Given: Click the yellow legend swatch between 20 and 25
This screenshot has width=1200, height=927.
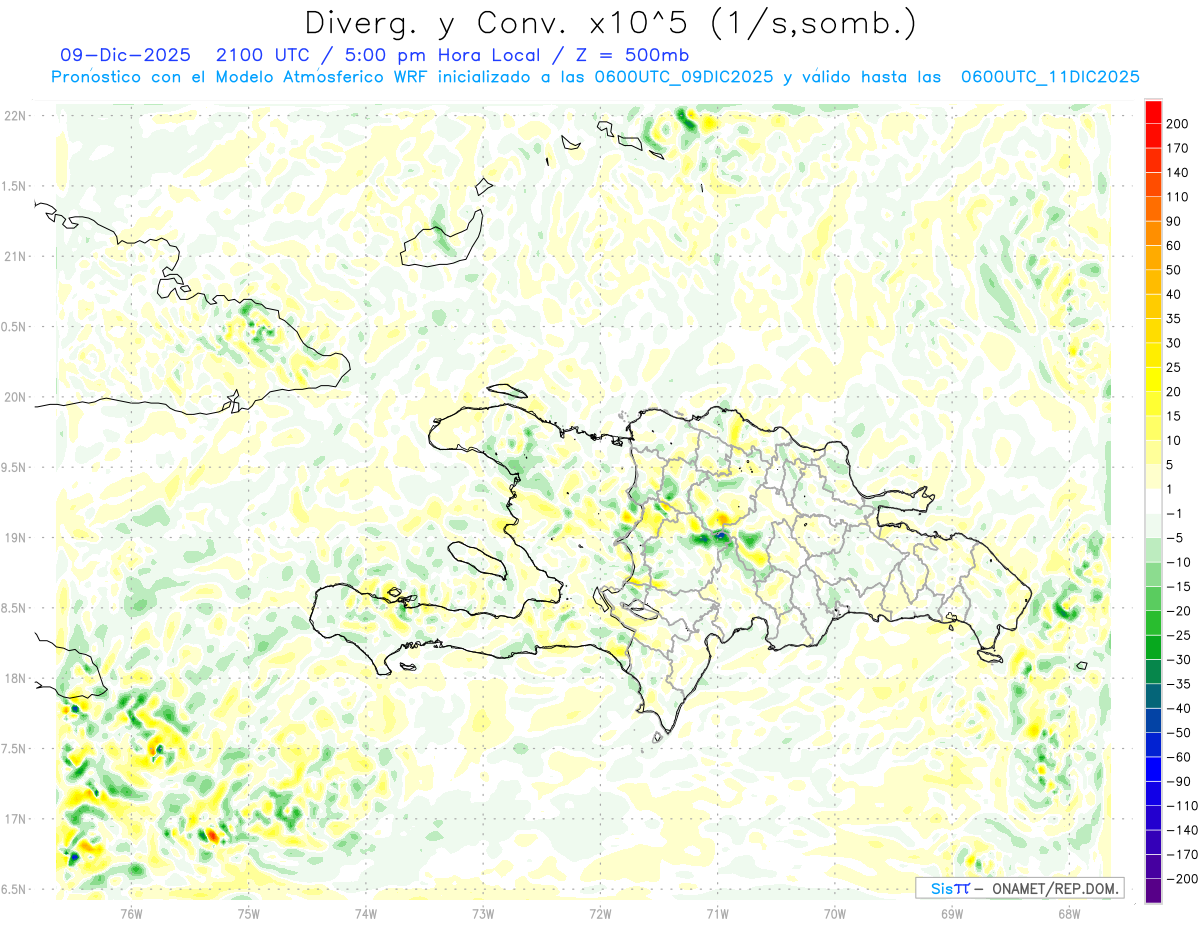Looking at the screenshot, I should click(1153, 379).
